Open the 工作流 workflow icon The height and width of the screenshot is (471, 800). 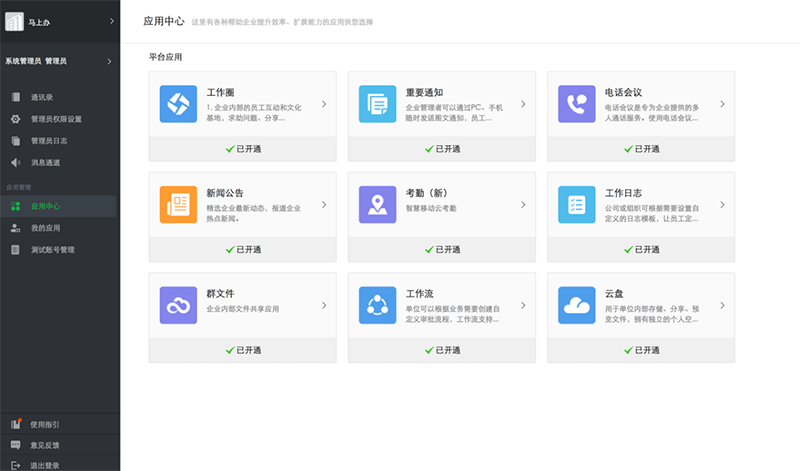point(378,305)
